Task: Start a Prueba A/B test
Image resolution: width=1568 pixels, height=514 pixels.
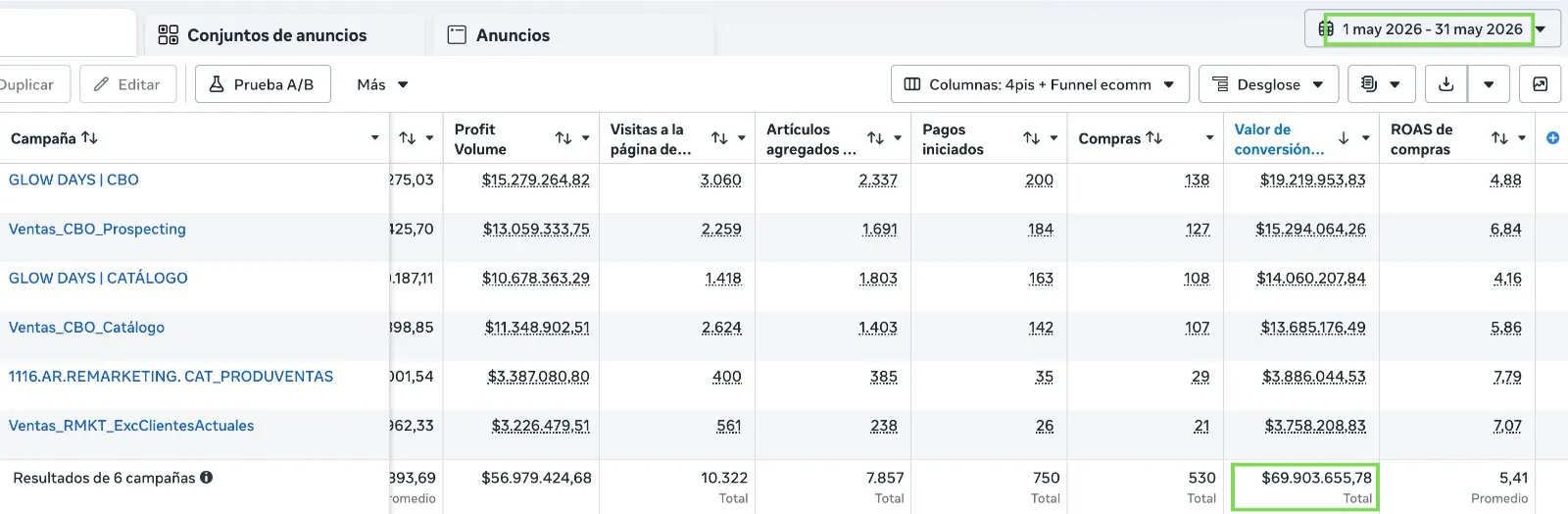Action: [263, 84]
